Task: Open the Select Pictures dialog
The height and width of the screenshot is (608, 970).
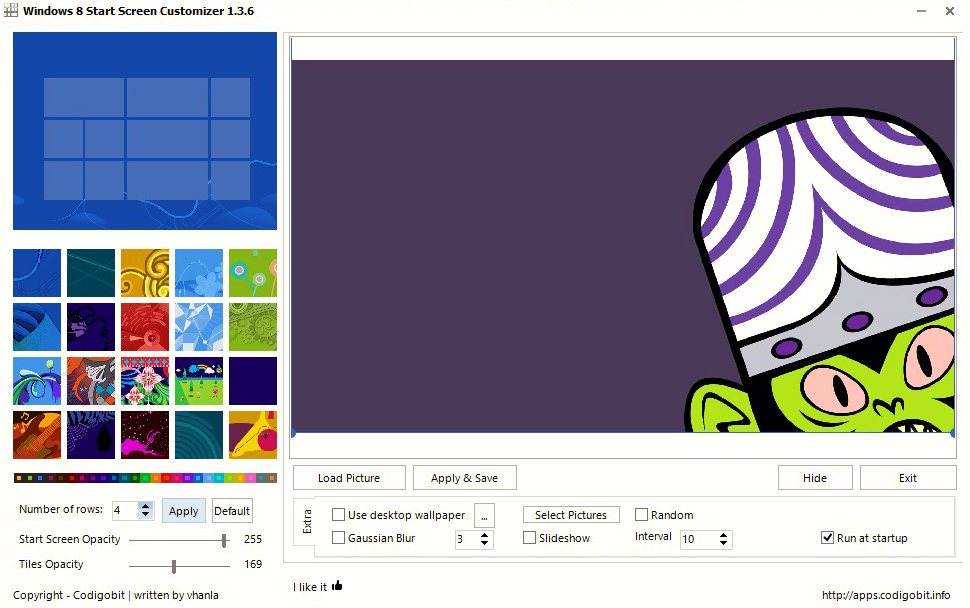Action: point(571,515)
